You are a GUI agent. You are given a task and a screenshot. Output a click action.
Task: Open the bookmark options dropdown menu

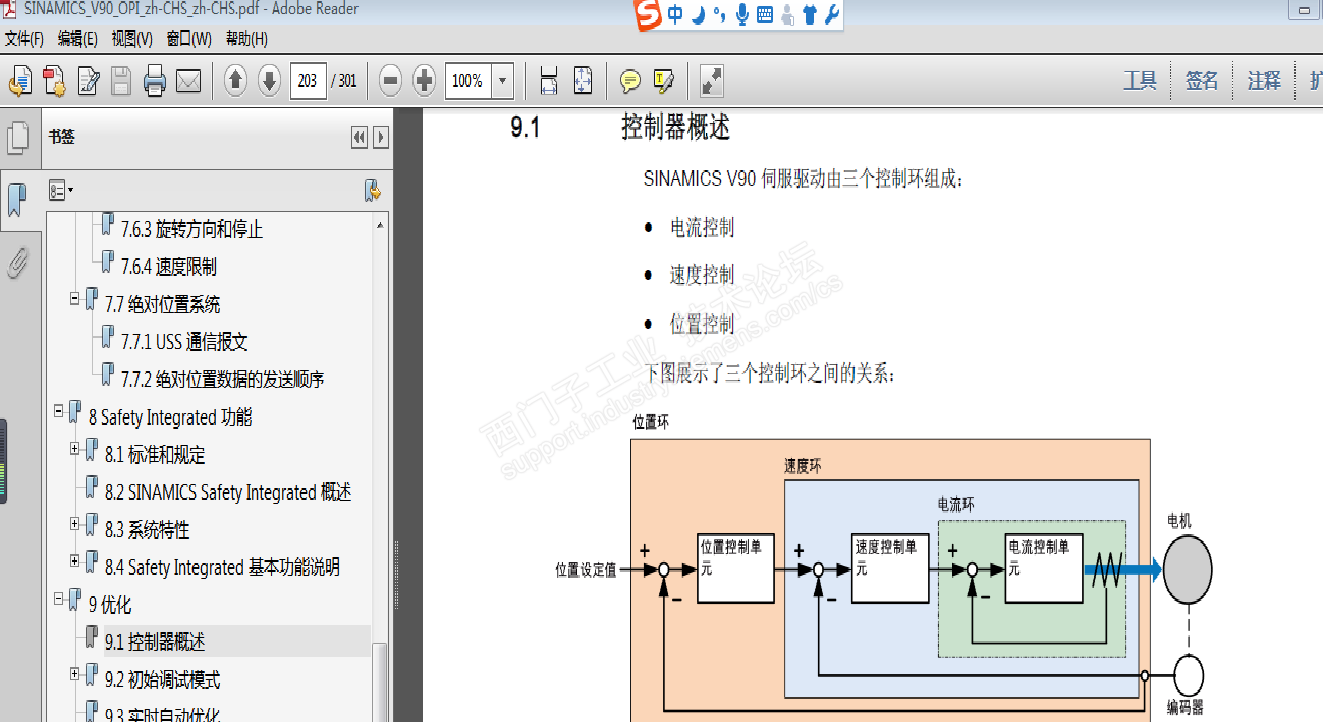(x=61, y=190)
